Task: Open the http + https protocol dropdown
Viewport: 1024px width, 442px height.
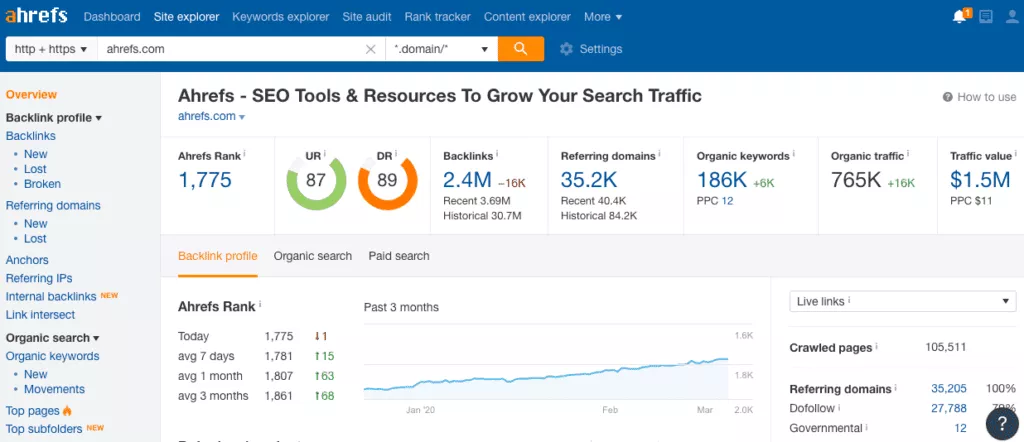Action: pyautogui.click(x=51, y=49)
